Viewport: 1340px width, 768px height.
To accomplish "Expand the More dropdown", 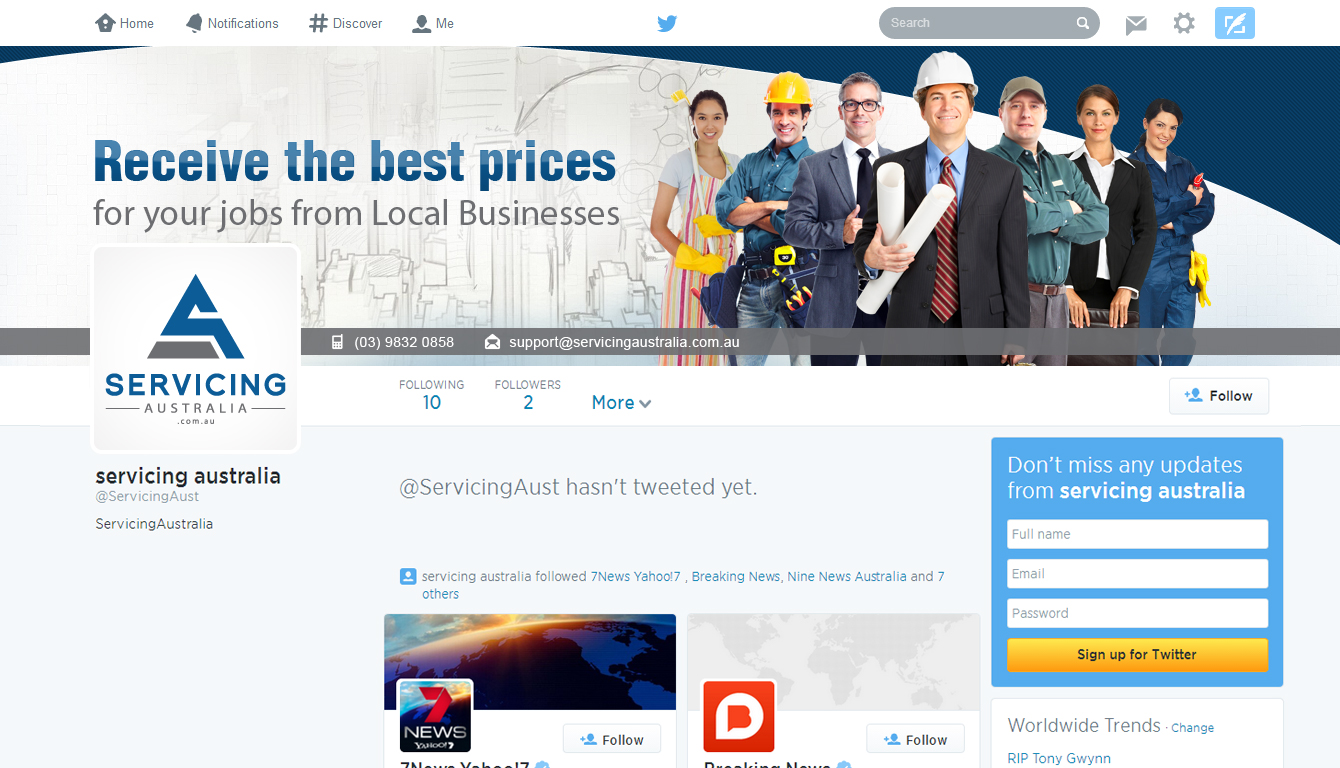I will [621, 402].
